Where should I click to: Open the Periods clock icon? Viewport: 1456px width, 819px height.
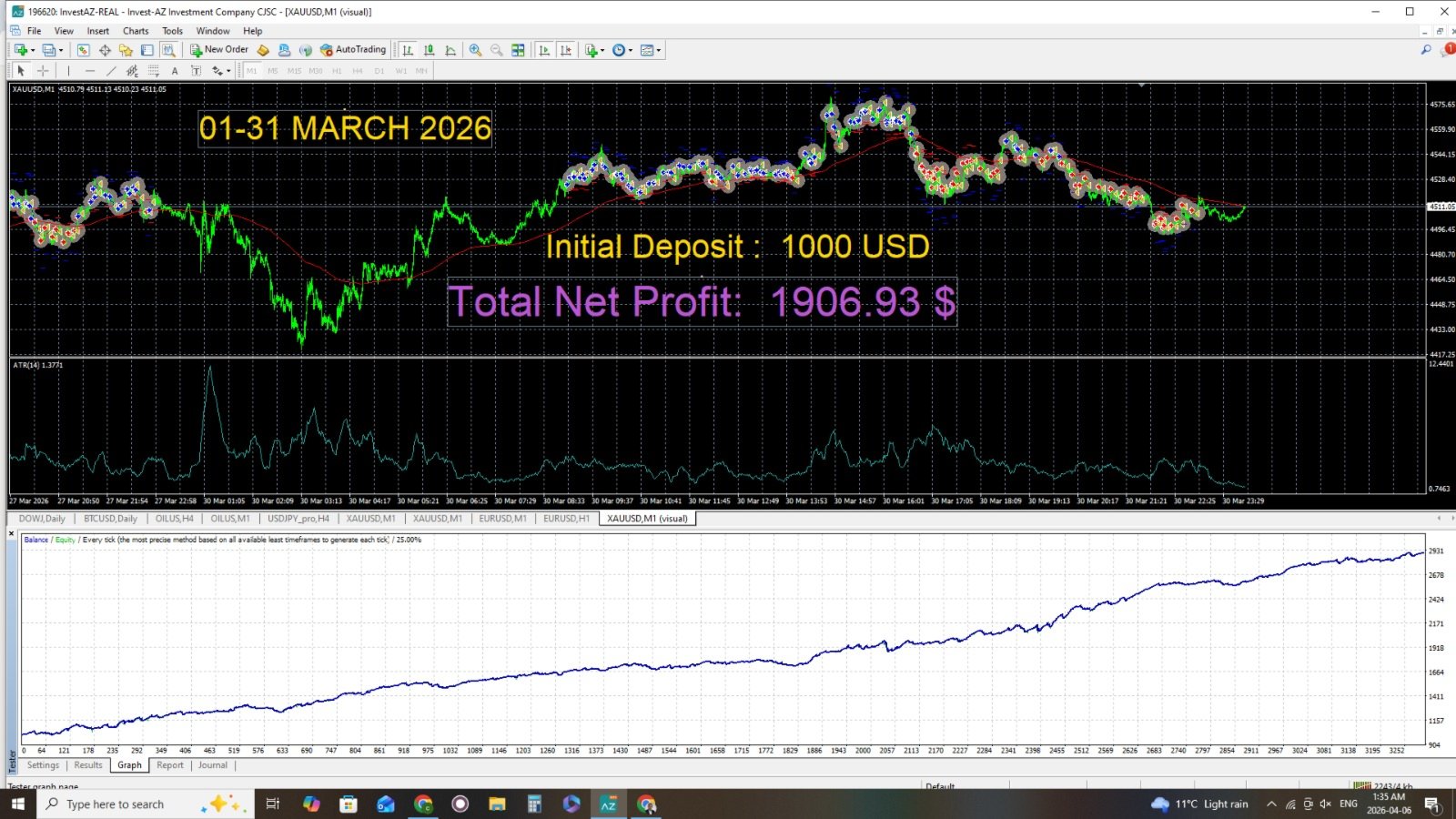[619, 50]
